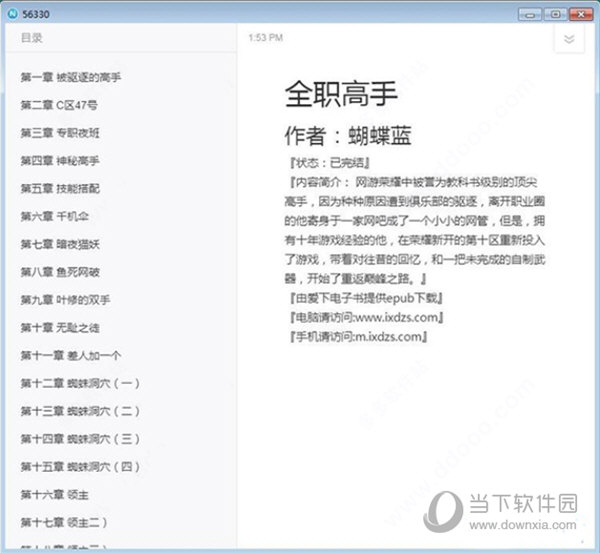The image size is (600, 553).
Task: Select chapter 第七章 暗夜猫妖
Action: pyautogui.click(x=60, y=244)
